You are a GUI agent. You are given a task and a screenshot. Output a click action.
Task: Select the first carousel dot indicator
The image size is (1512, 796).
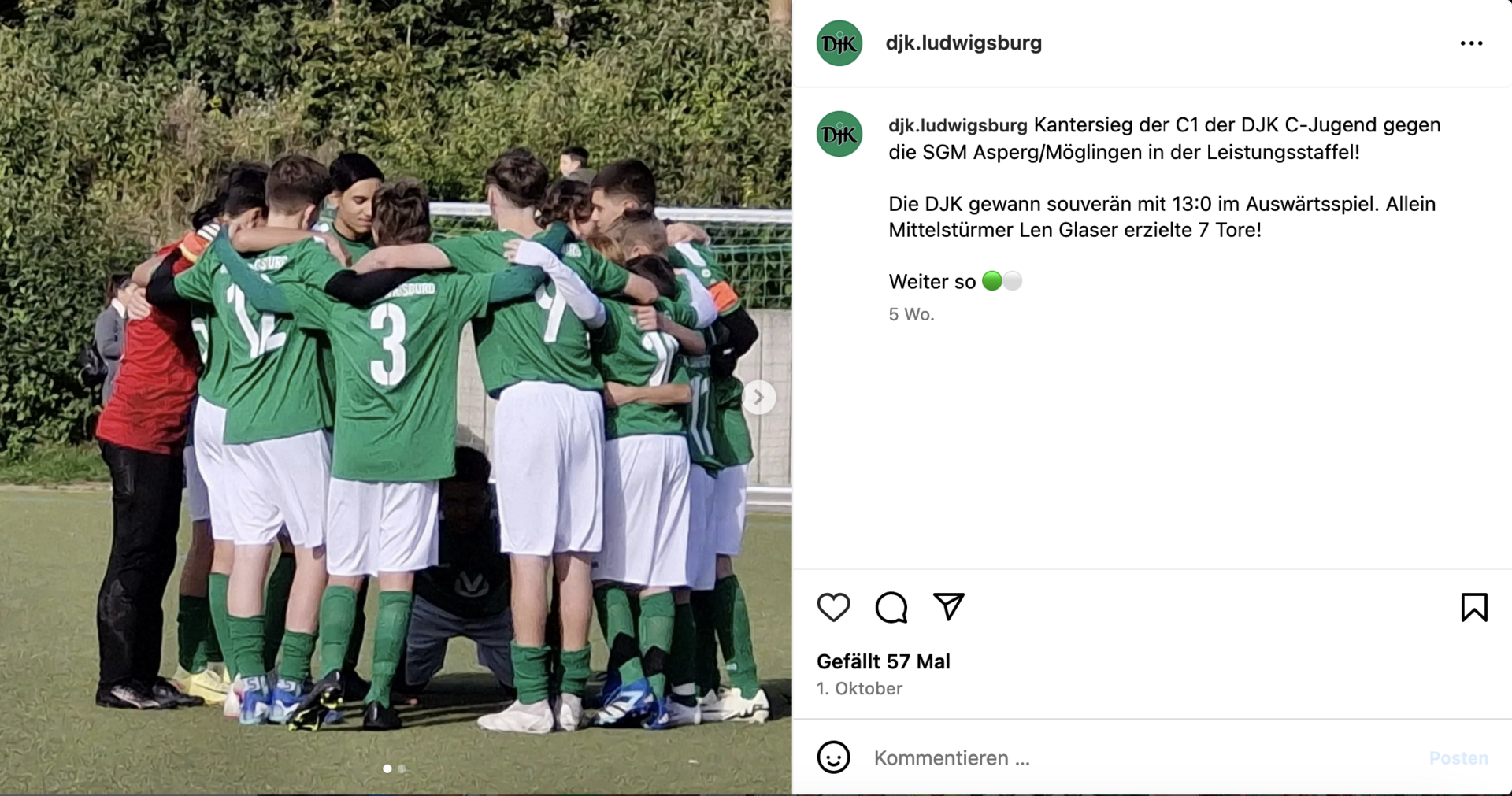click(387, 768)
